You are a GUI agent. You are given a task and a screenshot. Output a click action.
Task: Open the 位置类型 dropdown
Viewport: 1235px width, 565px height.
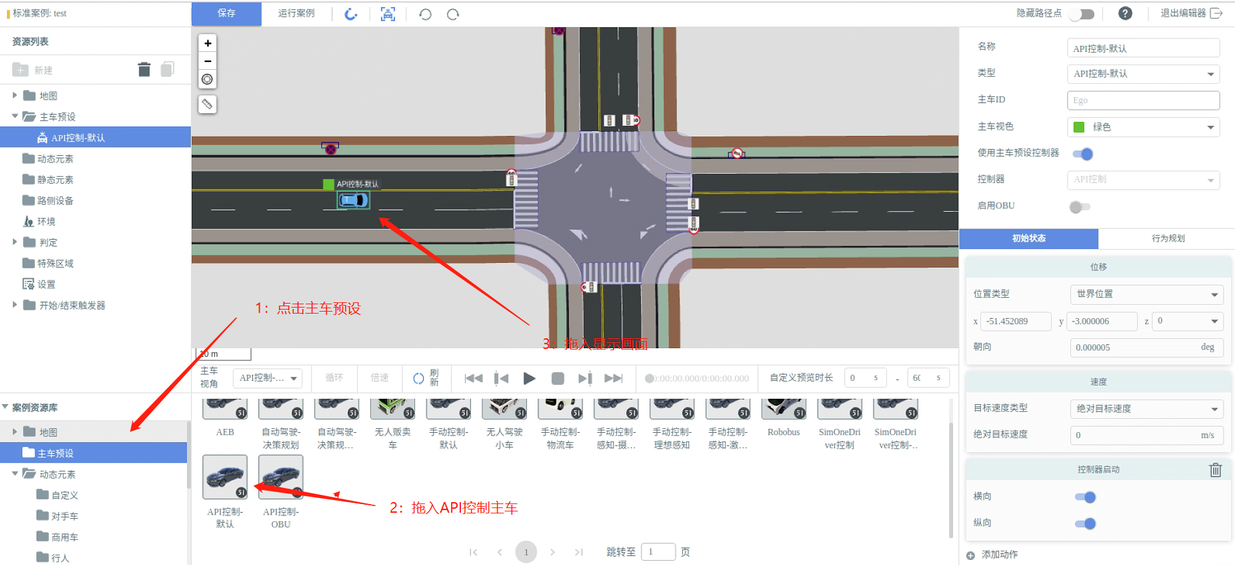coord(1146,294)
